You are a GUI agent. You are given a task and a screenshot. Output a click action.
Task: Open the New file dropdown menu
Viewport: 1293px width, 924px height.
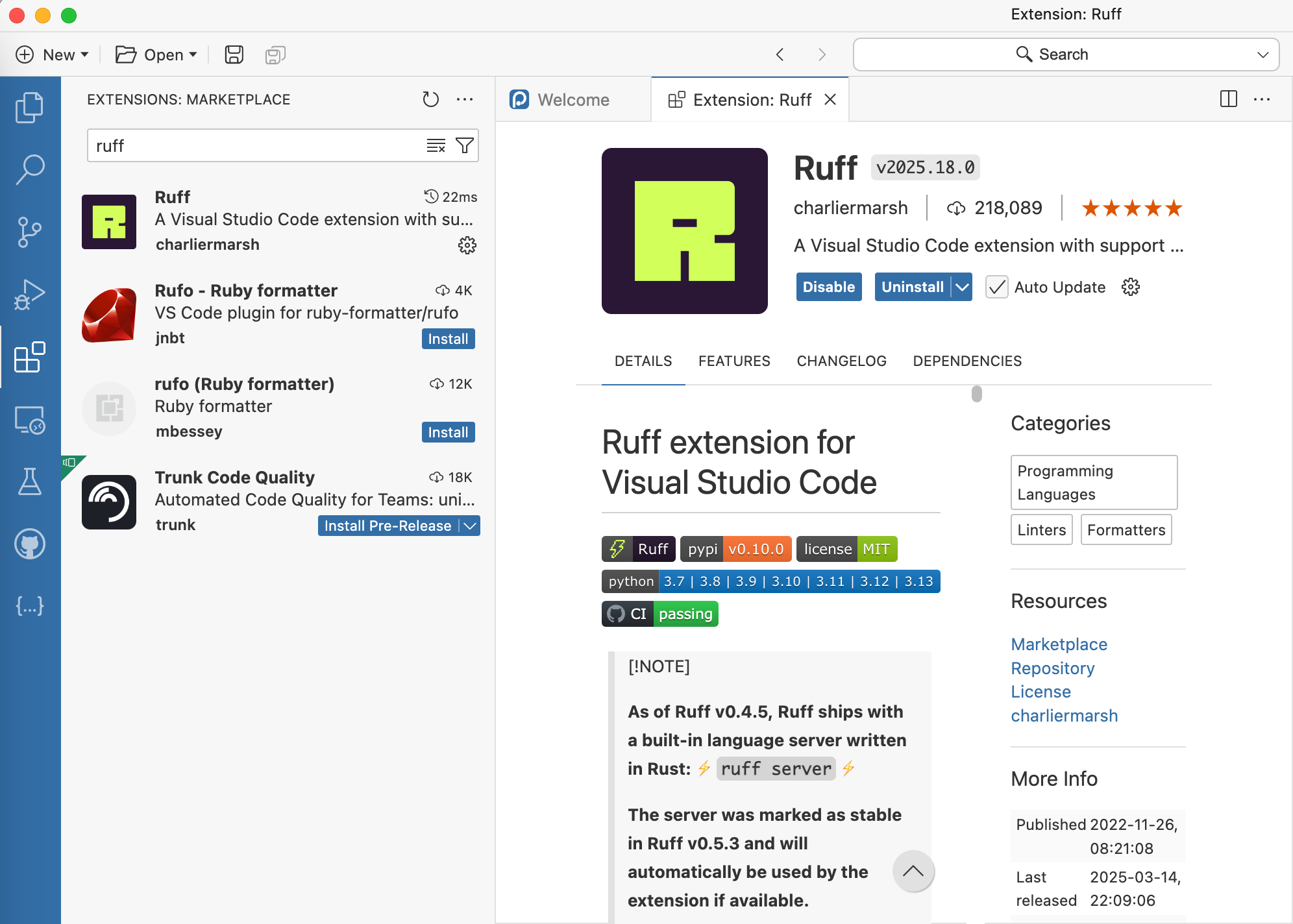point(84,55)
